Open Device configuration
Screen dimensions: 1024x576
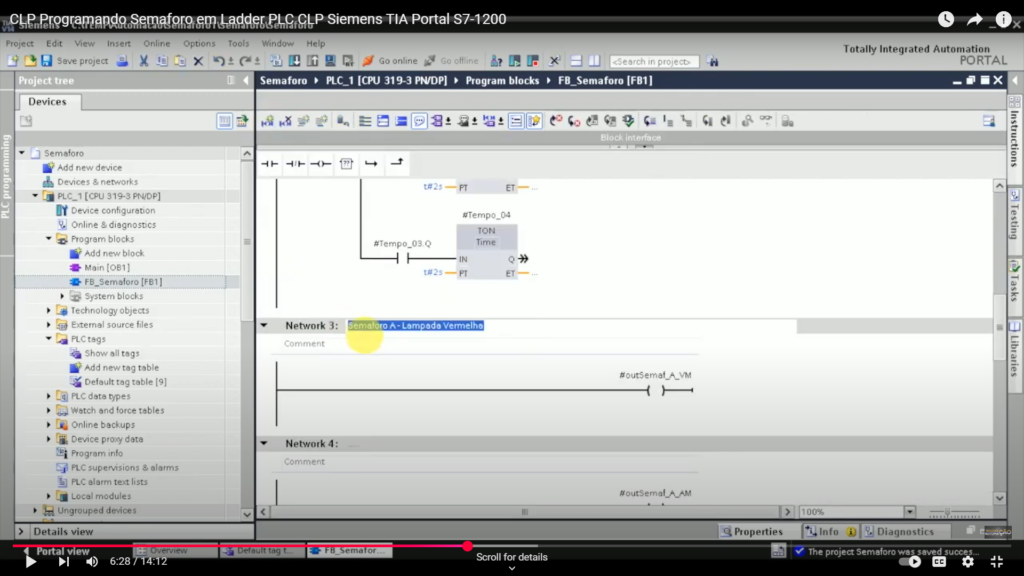tap(113, 210)
